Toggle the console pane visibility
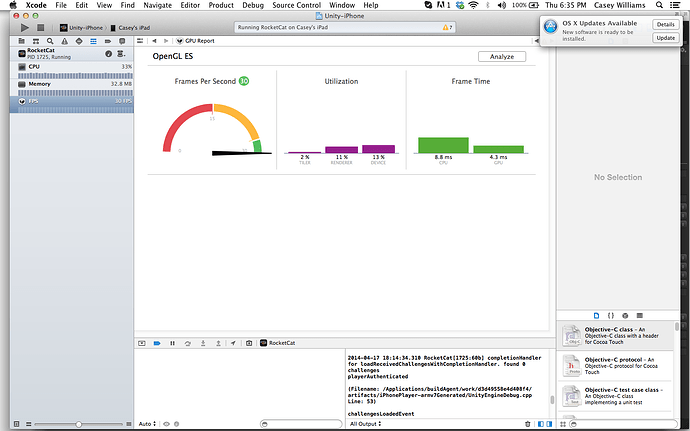The height and width of the screenshot is (431, 690). [549, 424]
